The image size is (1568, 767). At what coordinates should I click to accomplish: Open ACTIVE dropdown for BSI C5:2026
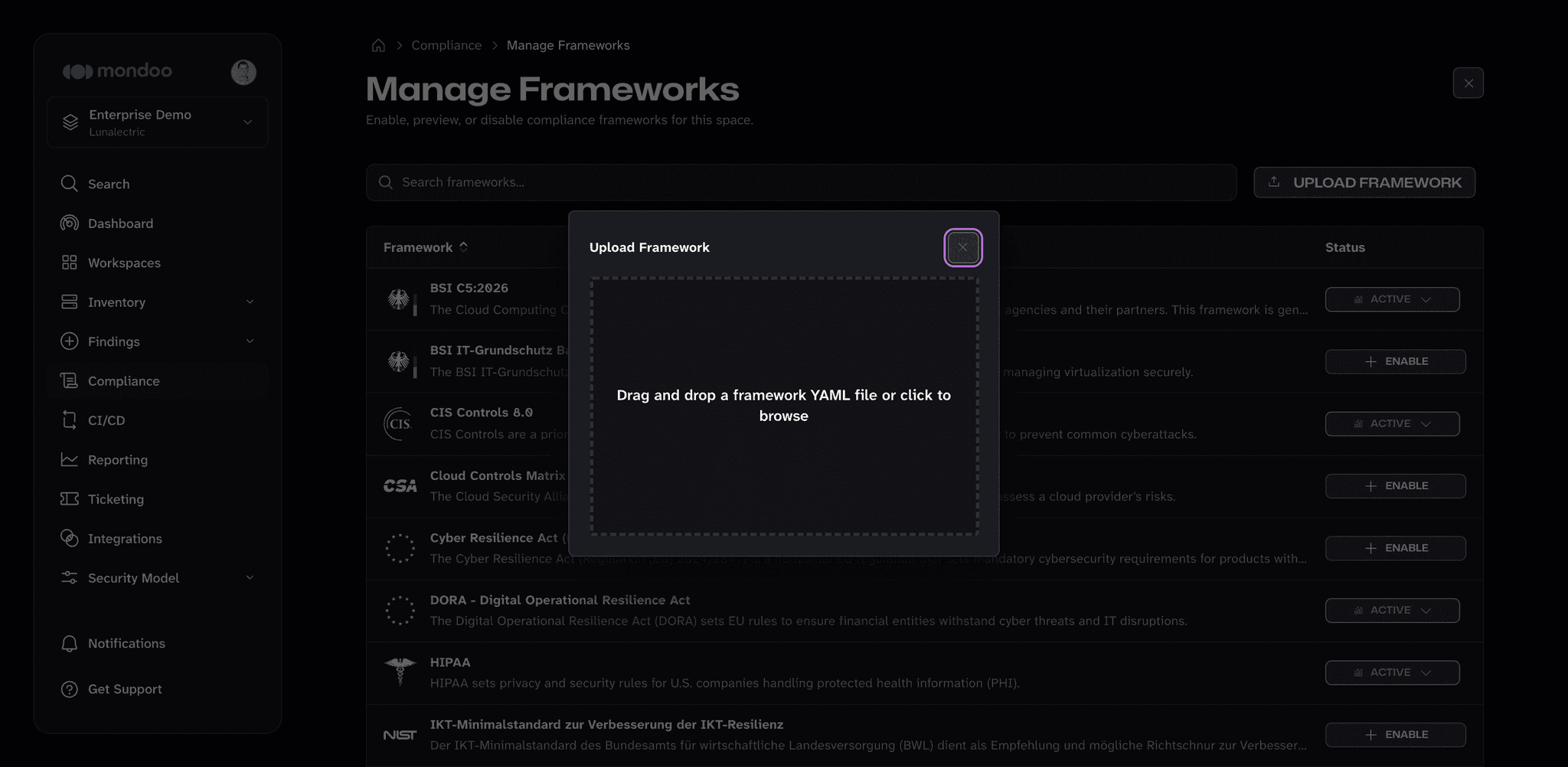click(x=1392, y=299)
